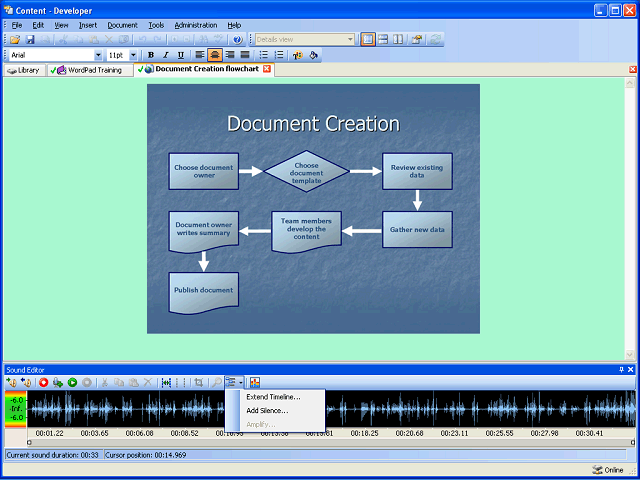
Task: Toggle center text alignment
Action: pos(215,55)
